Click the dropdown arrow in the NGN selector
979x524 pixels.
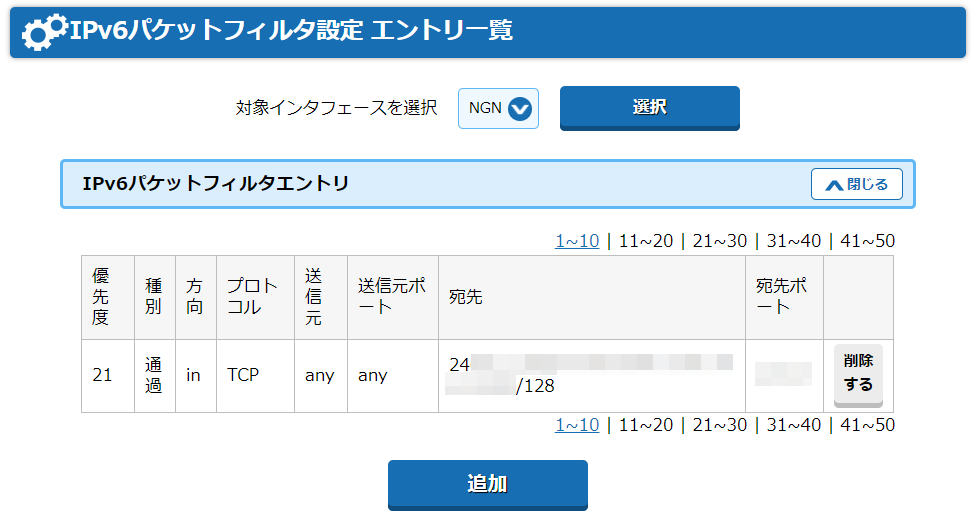click(519, 109)
